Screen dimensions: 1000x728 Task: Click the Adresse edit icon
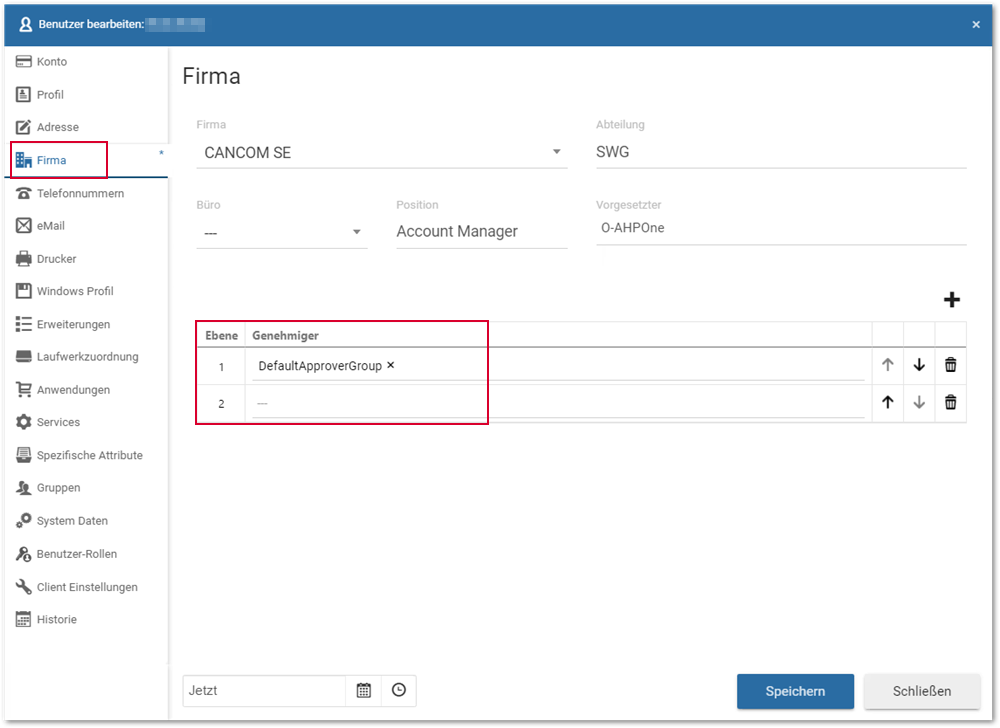pos(24,127)
